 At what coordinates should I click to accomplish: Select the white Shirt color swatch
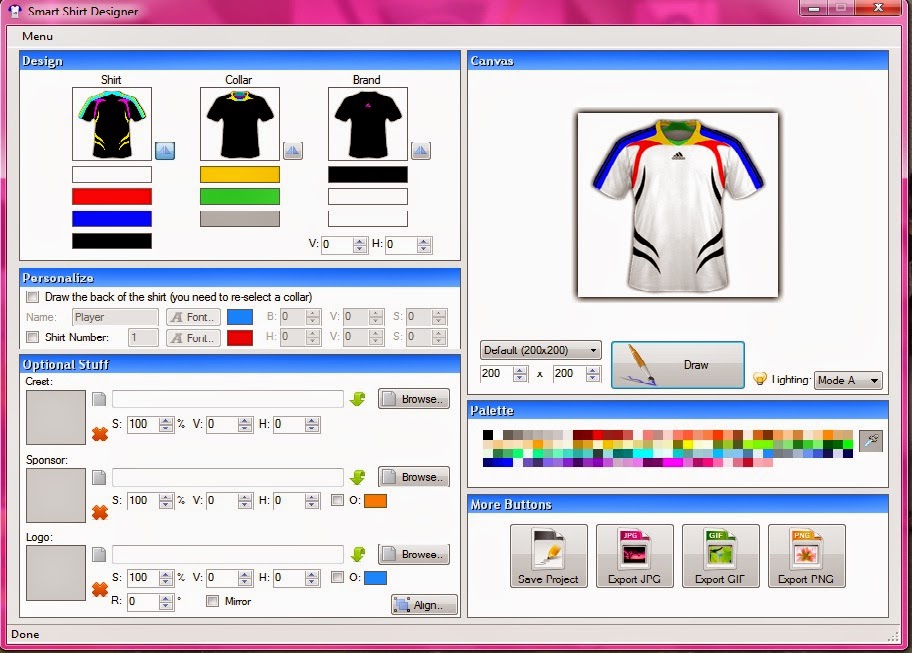point(112,174)
